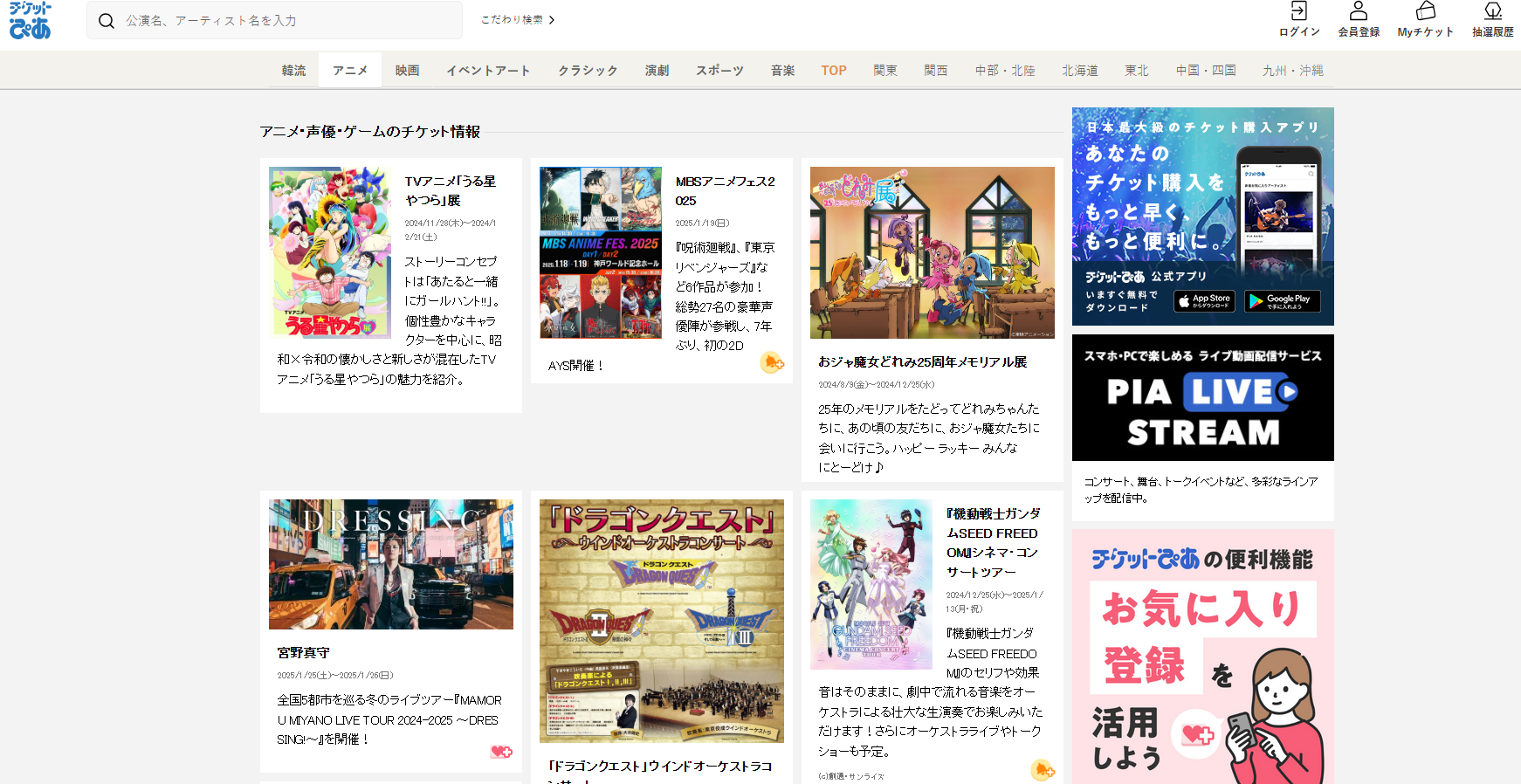The width and height of the screenshot is (1521, 784).
Task: Expand the こだわり検索 advanced search
Action: click(x=518, y=20)
